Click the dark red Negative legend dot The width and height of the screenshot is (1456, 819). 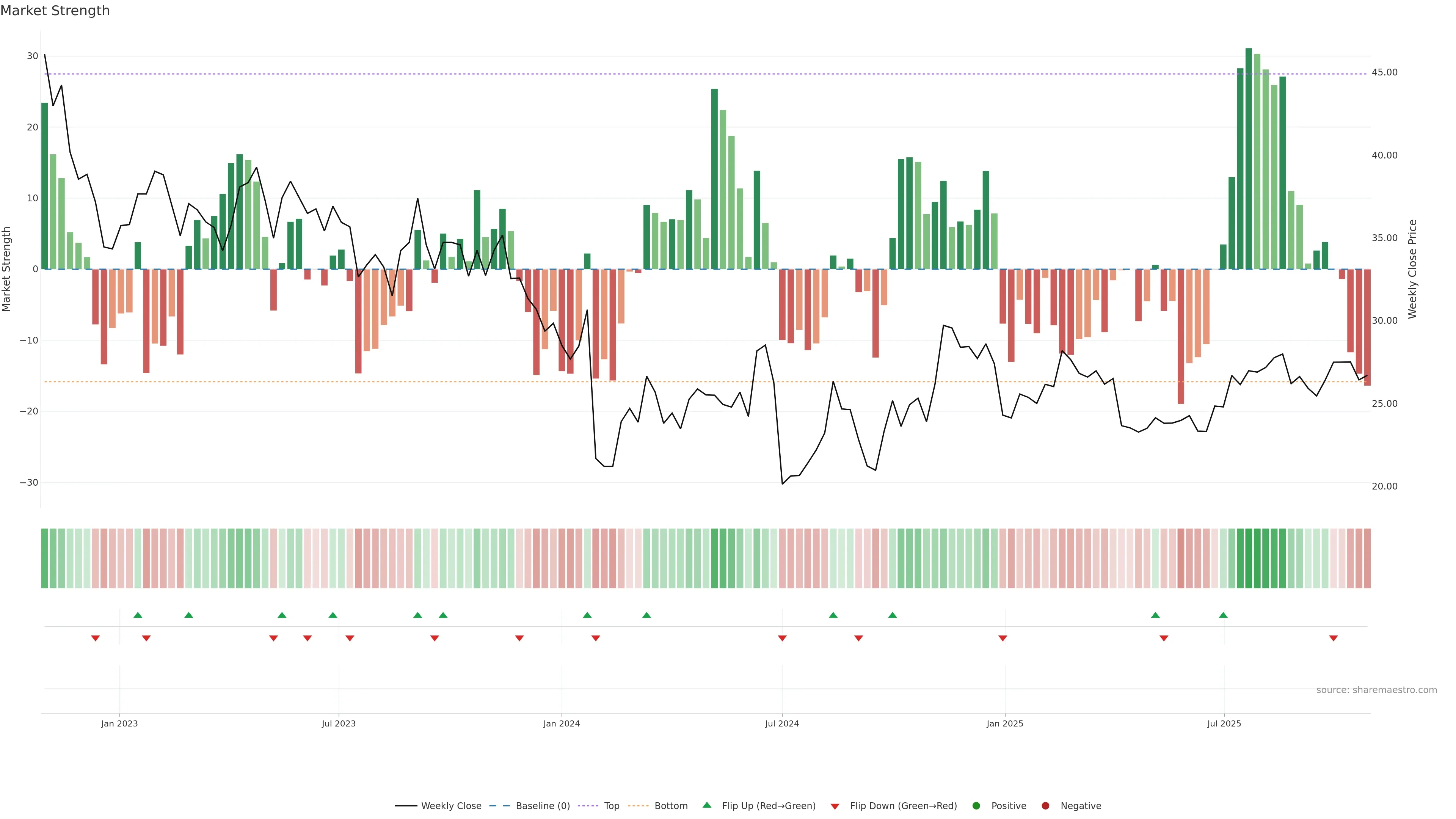coord(1045,805)
